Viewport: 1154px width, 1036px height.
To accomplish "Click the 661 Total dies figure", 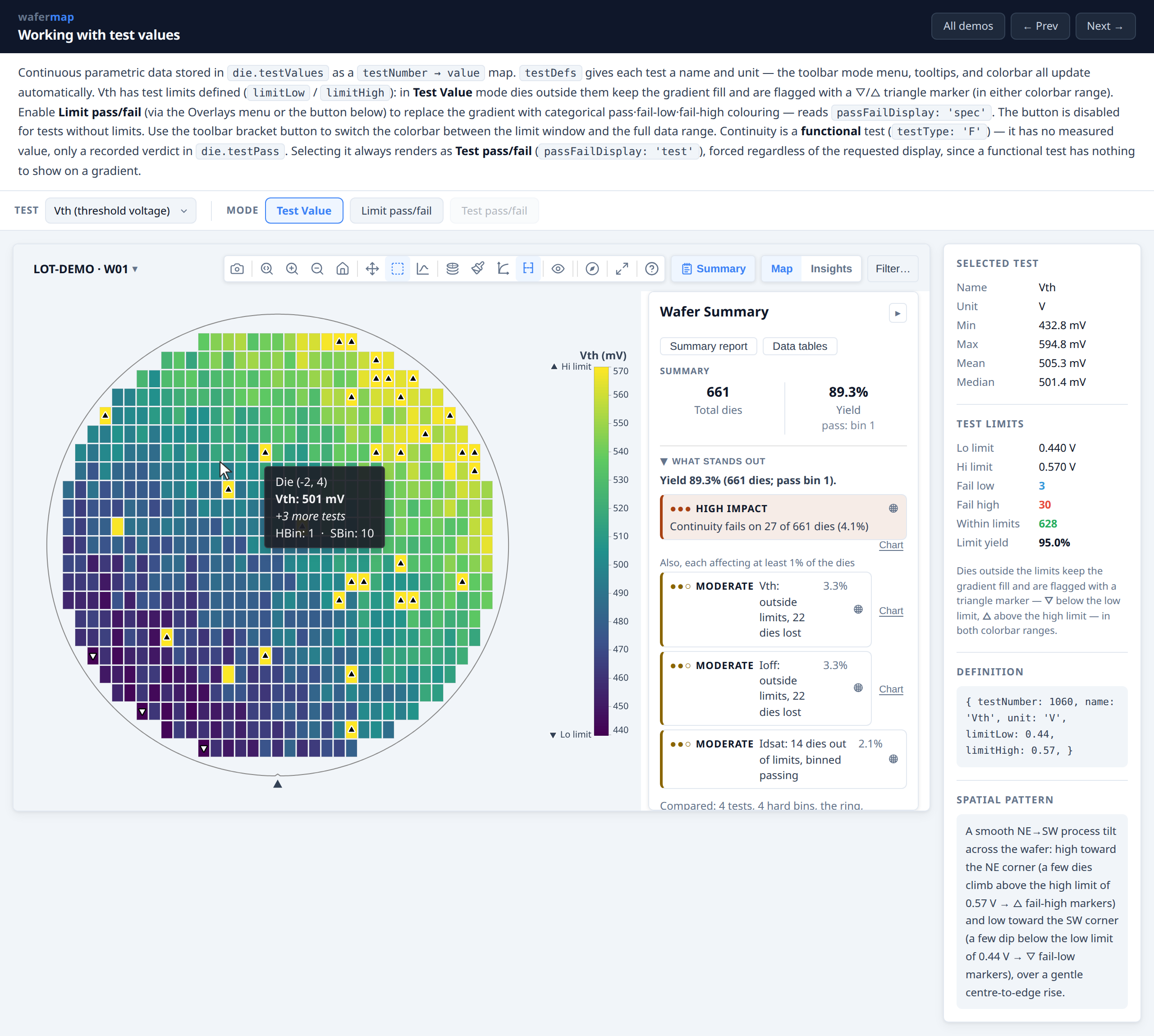I will (718, 392).
